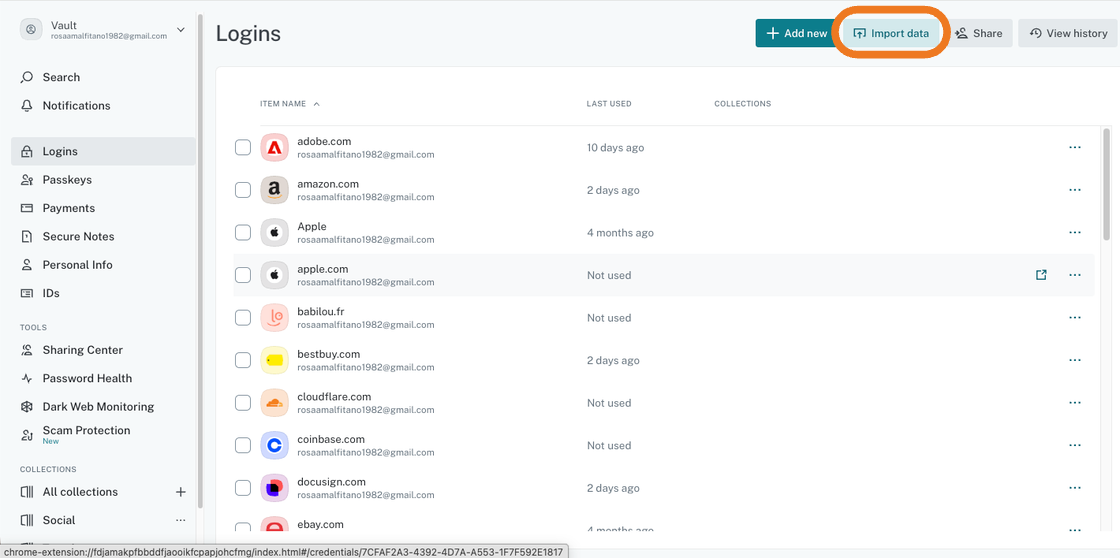Click the Last Used column header
The width and height of the screenshot is (1120, 558).
(609, 104)
